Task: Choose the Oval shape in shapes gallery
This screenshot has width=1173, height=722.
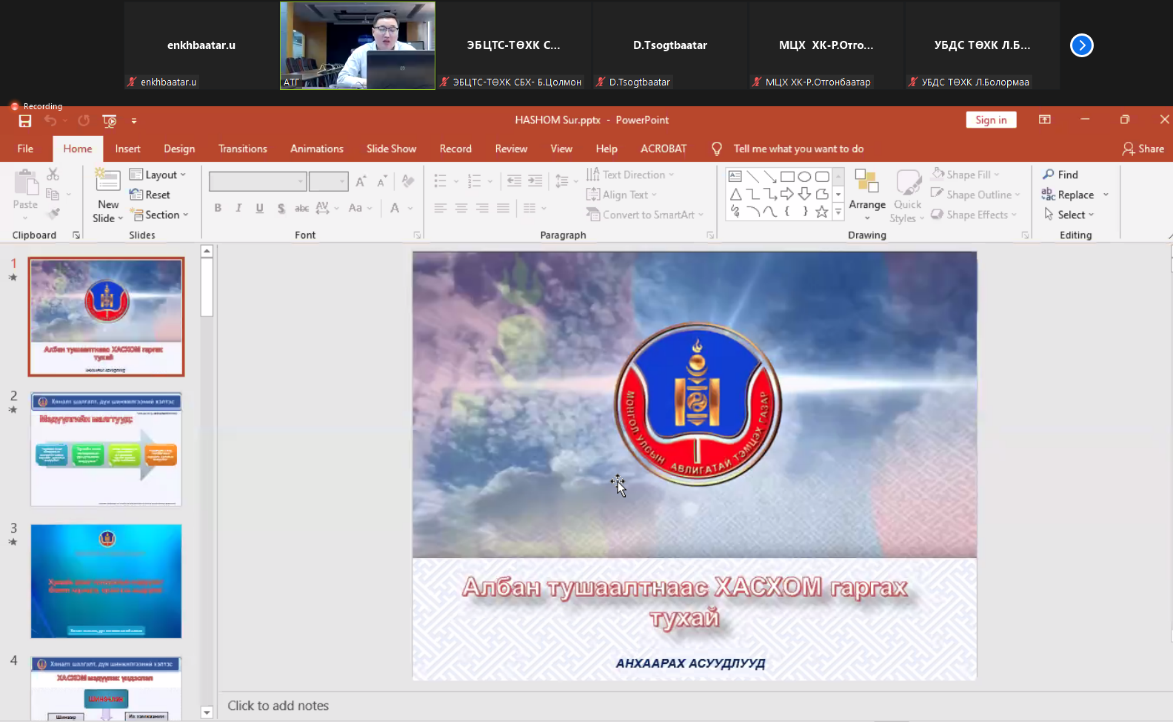Action: pos(804,177)
